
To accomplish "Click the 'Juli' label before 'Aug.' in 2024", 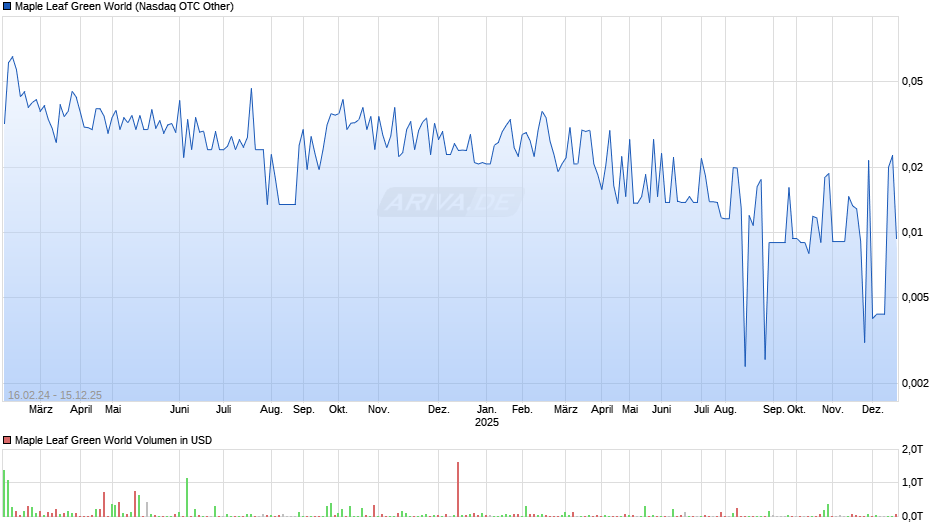I will pyautogui.click(x=224, y=409).
